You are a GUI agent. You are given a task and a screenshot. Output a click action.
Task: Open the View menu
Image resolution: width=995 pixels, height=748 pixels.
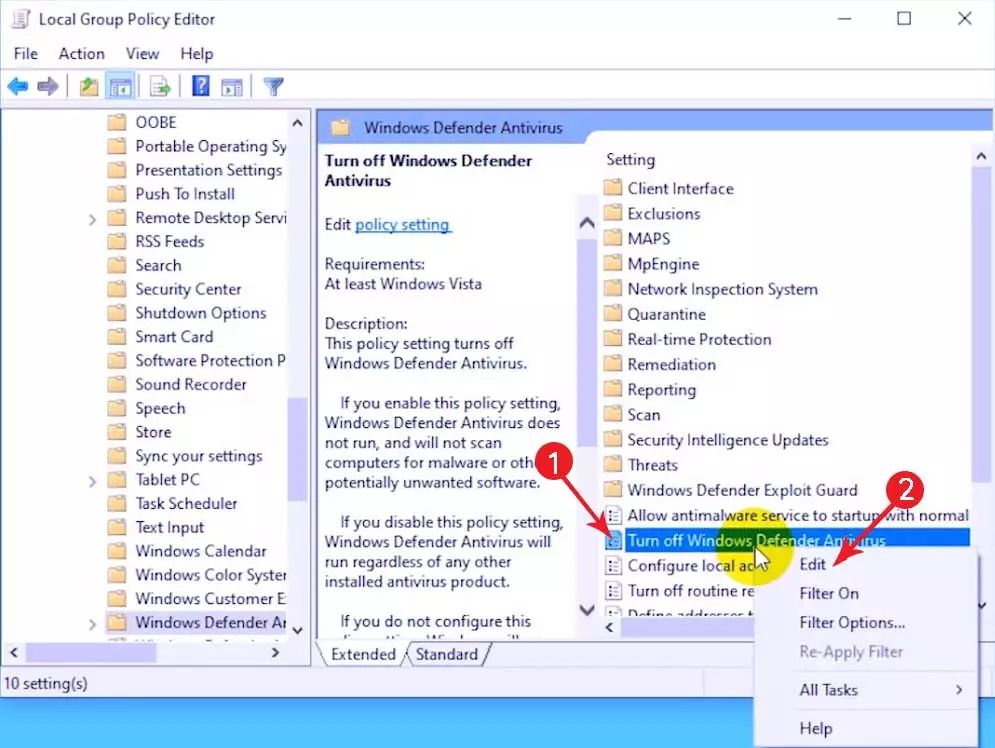(142, 54)
